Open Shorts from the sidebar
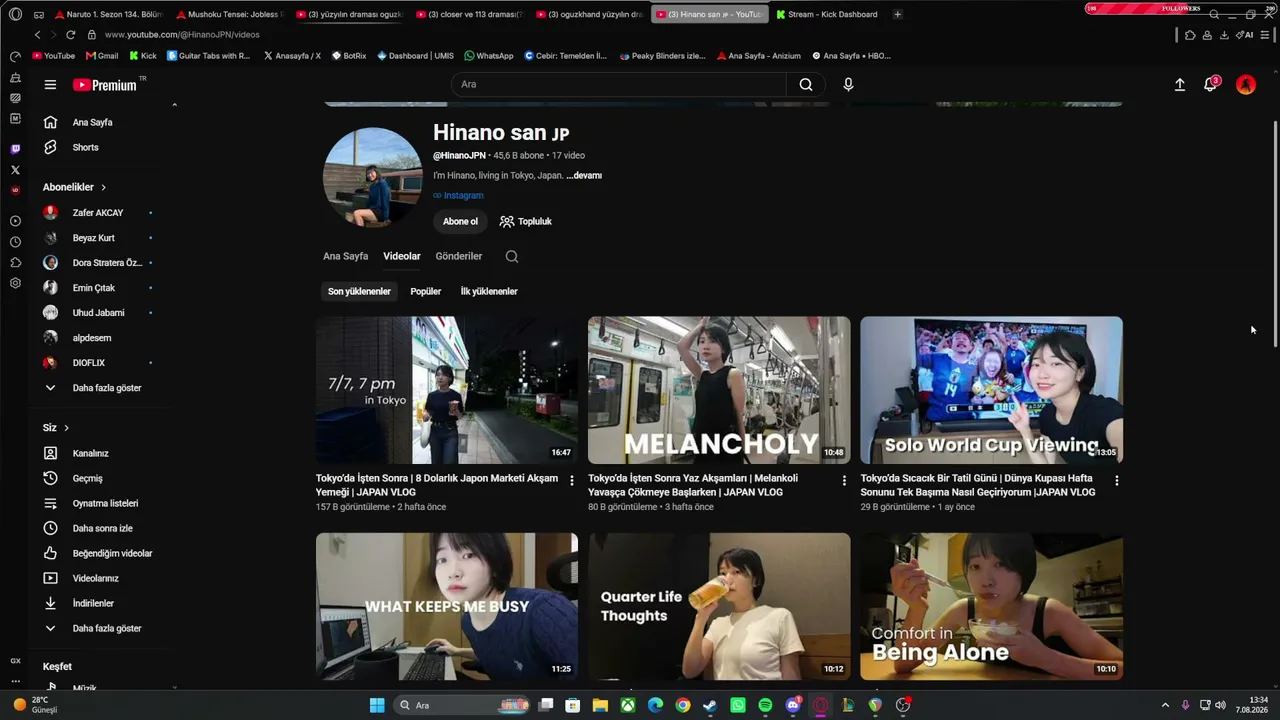Screen dimensions: 1280x720 (85, 147)
